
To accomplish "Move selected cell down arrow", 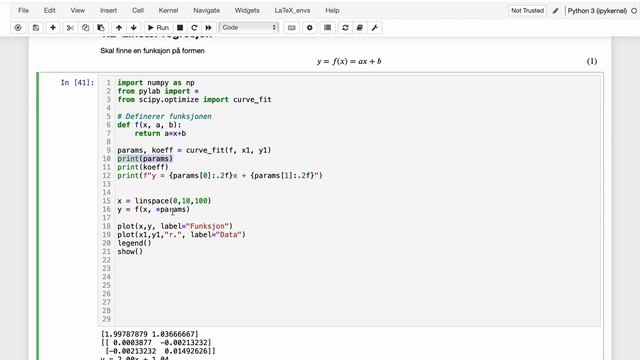I will click(x=133, y=27).
